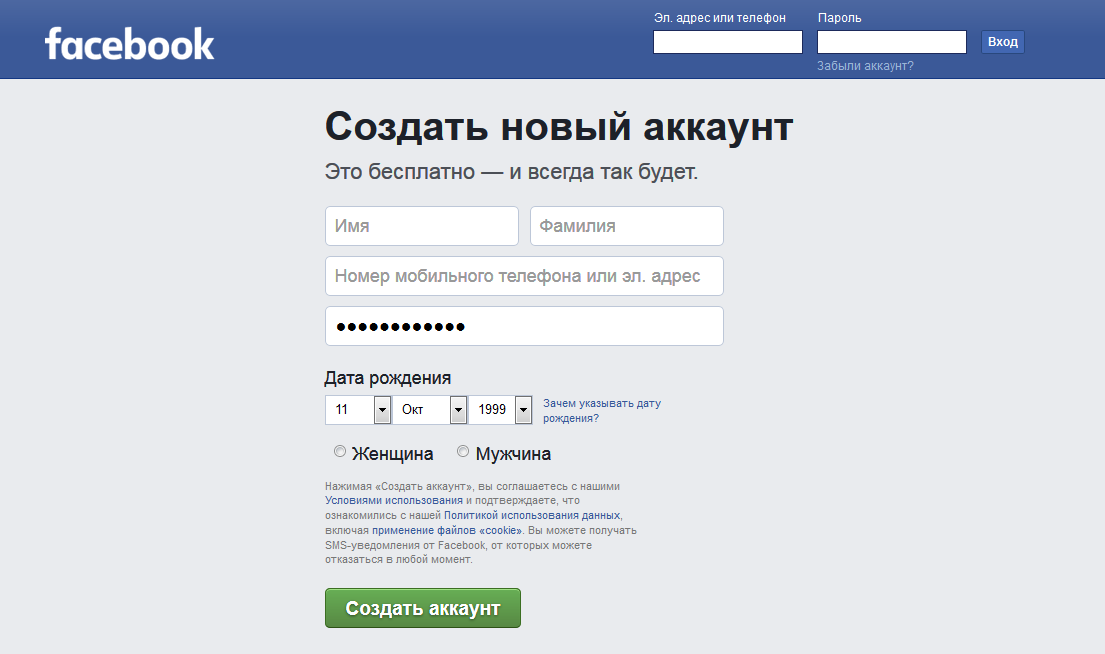Open the birth day dropdown showing 11
Image resolution: width=1105 pixels, height=654 pixels.
(357, 409)
